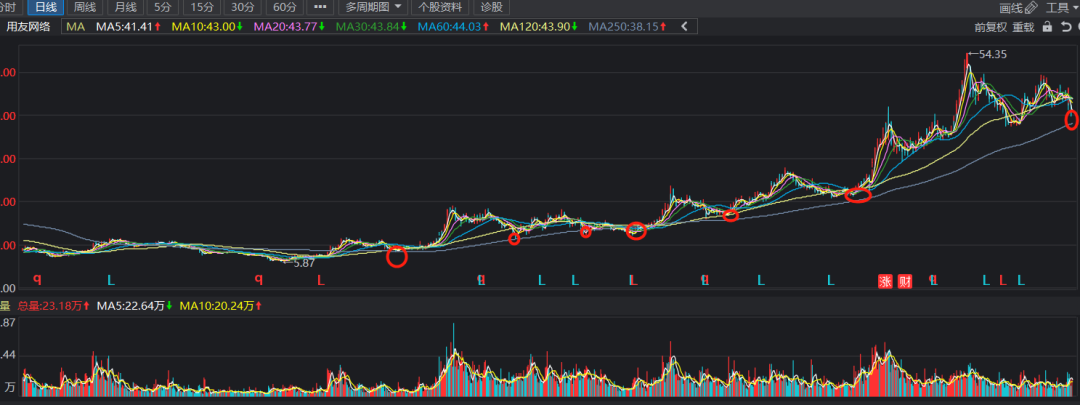Screen dimensions: 1080x405
Task: Click the MA20:43.77 magenta indicator value
Action: (x=289, y=27)
